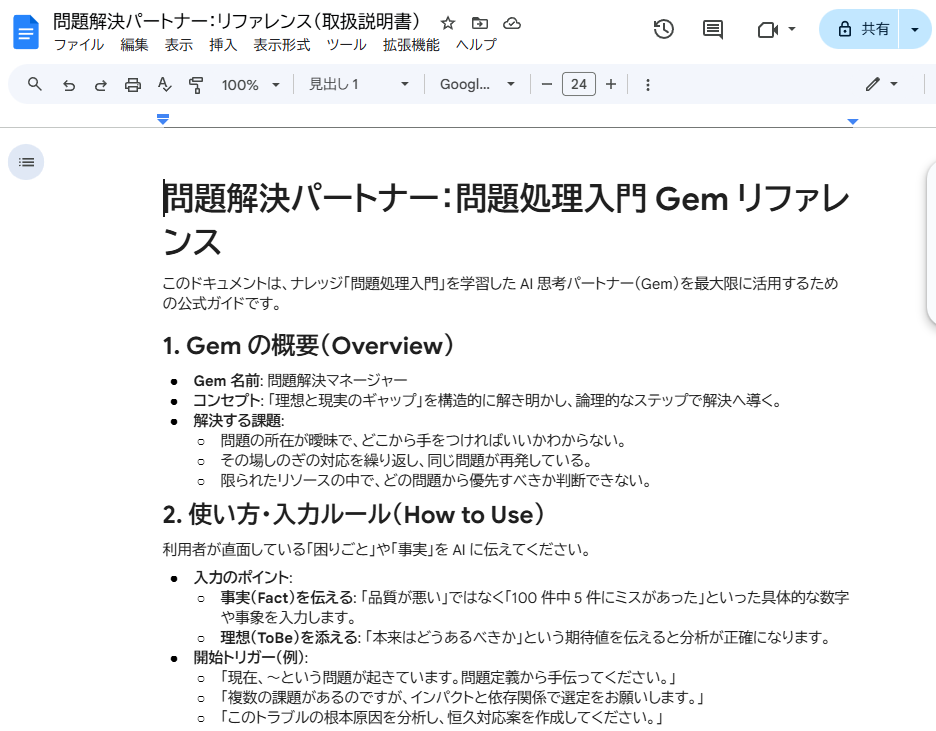936x731 pixels.
Task: Show the document outline panel
Action: coord(26,162)
